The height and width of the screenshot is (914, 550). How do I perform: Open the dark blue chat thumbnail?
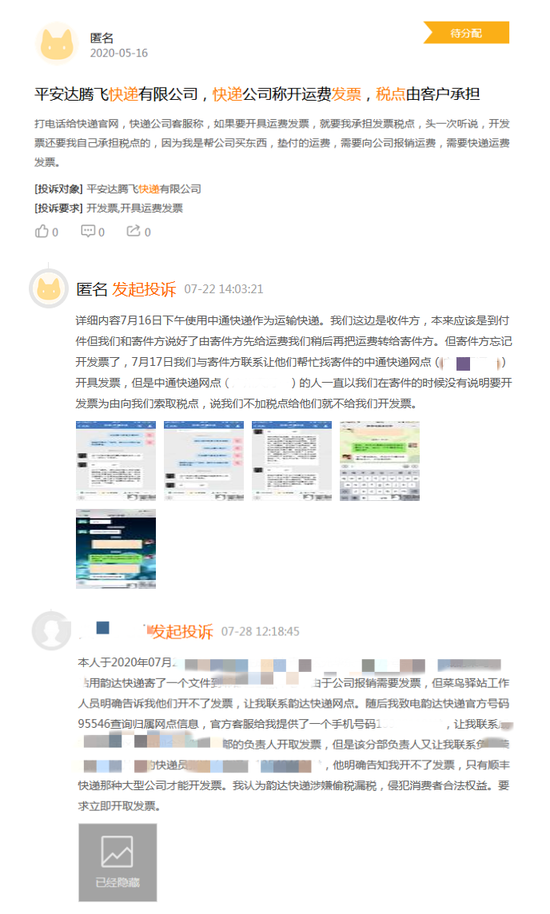(x=116, y=549)
